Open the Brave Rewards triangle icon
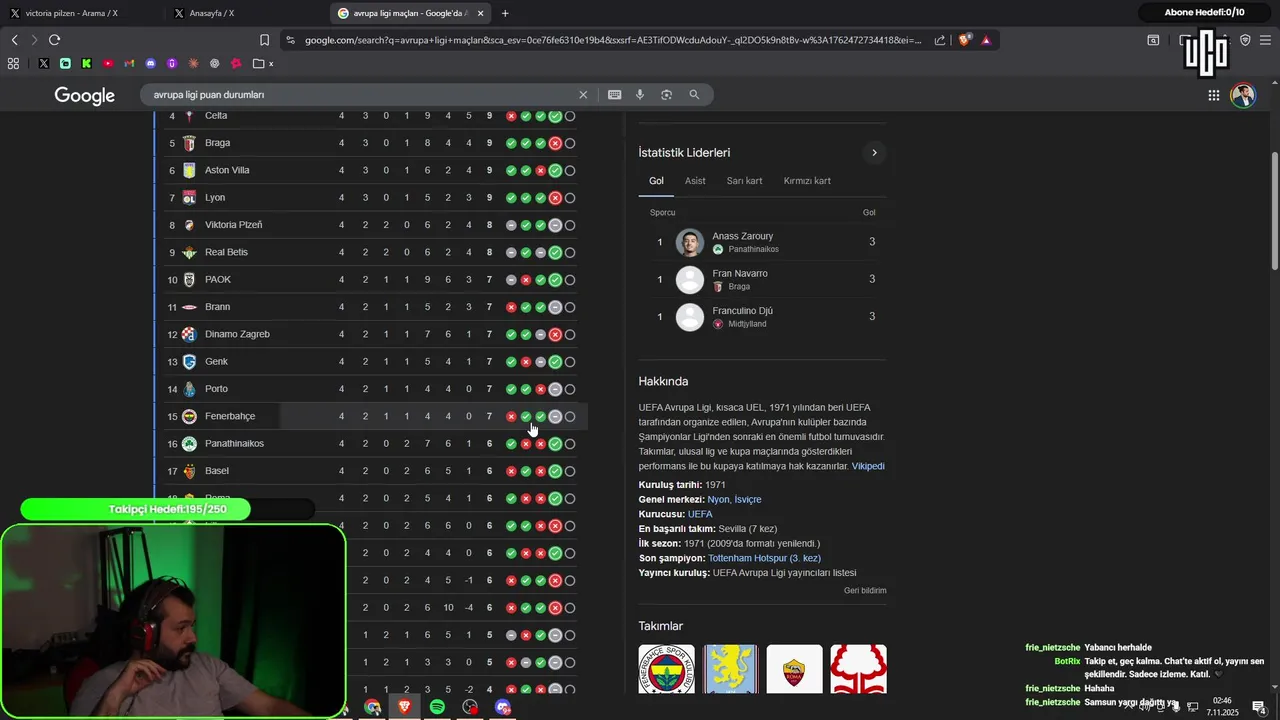The height and width of the screenshot is (720, 1280). point(986,40)
